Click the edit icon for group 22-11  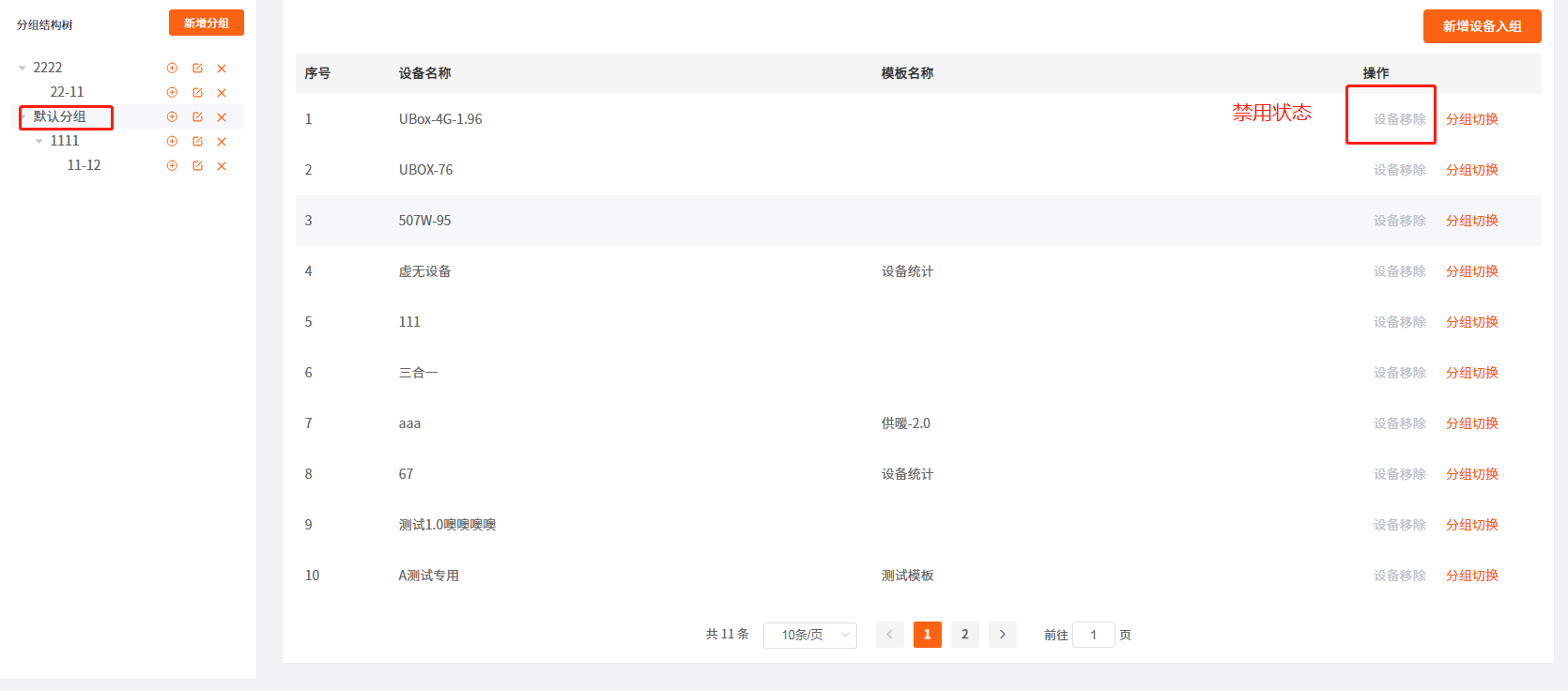click(x=197, y=93)
